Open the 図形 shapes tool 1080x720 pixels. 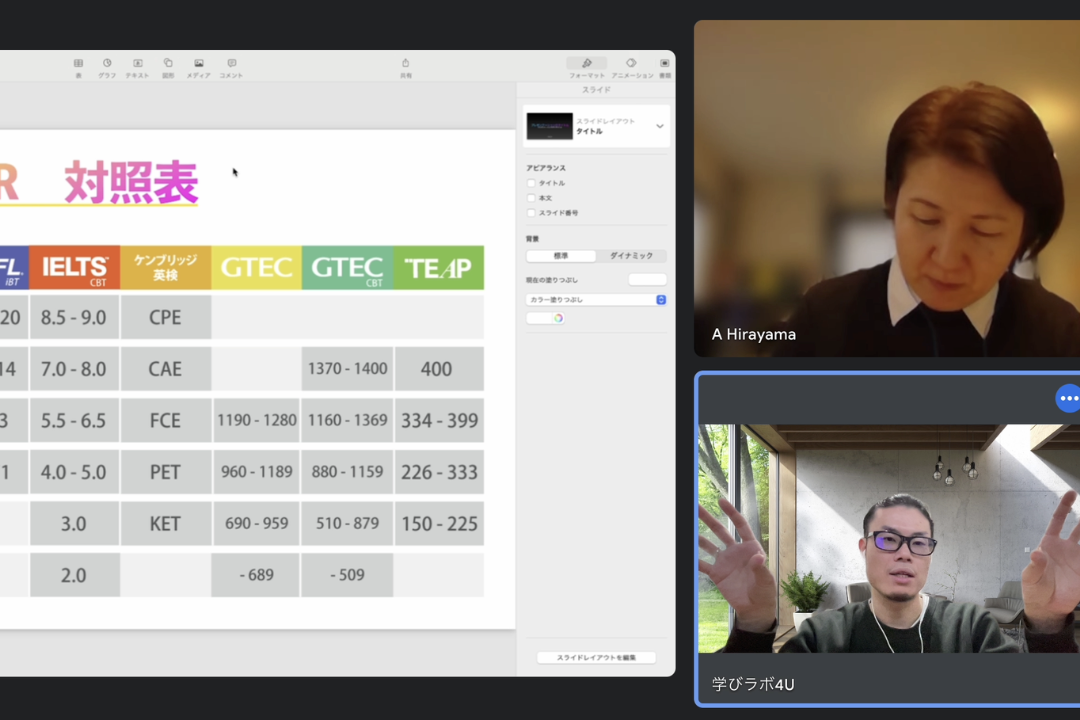coord(168,68)
